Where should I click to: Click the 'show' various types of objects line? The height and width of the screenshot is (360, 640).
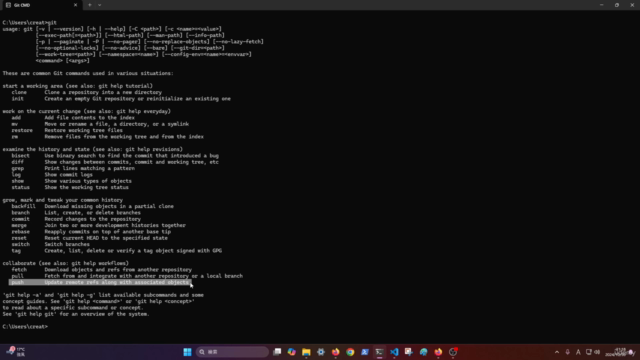71,181
